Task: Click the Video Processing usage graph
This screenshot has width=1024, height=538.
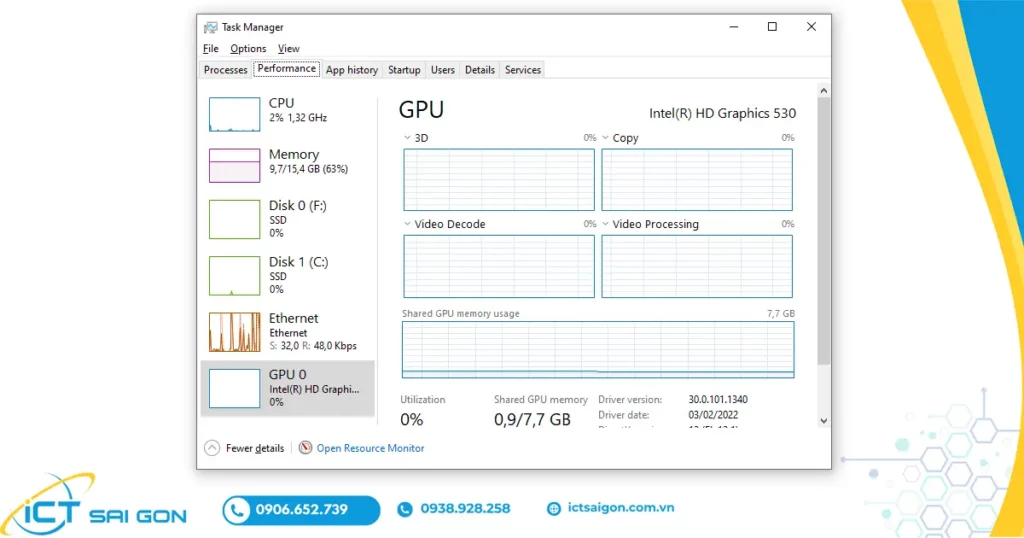Action: pos(697,266)
